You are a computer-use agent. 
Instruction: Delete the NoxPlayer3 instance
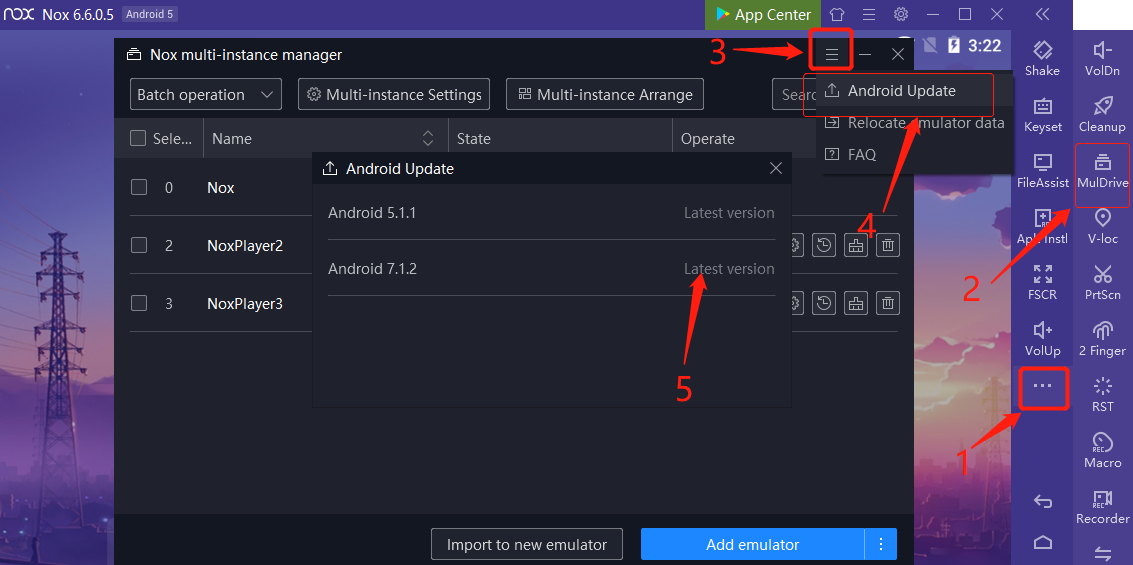(x=889, y=303)
